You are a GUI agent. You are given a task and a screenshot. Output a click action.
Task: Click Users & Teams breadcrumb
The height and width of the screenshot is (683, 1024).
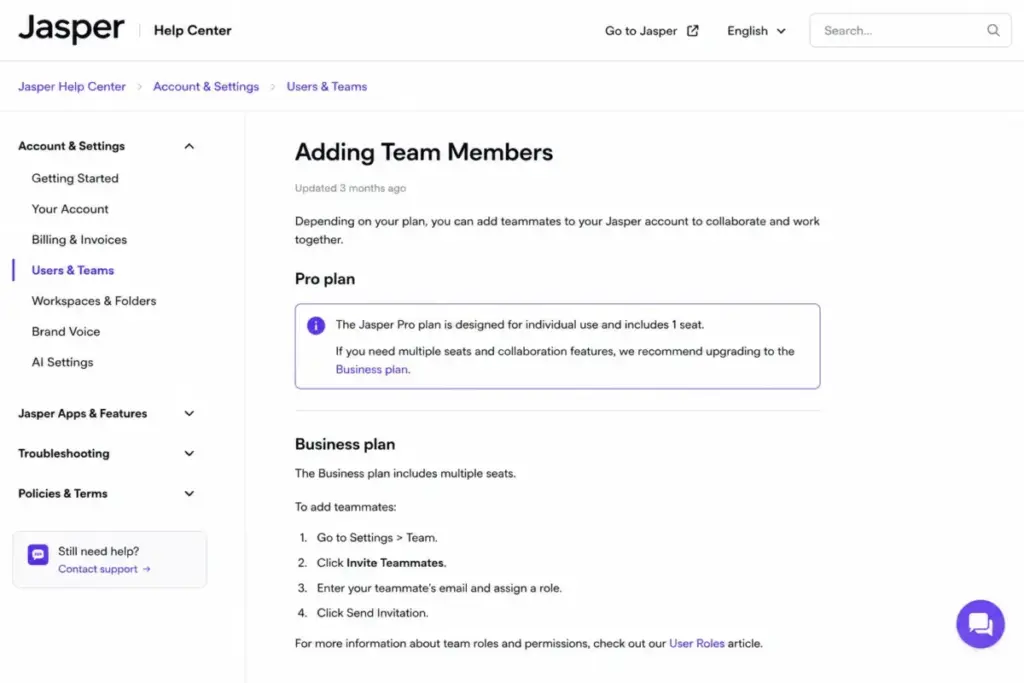click(x=327, y=86)
